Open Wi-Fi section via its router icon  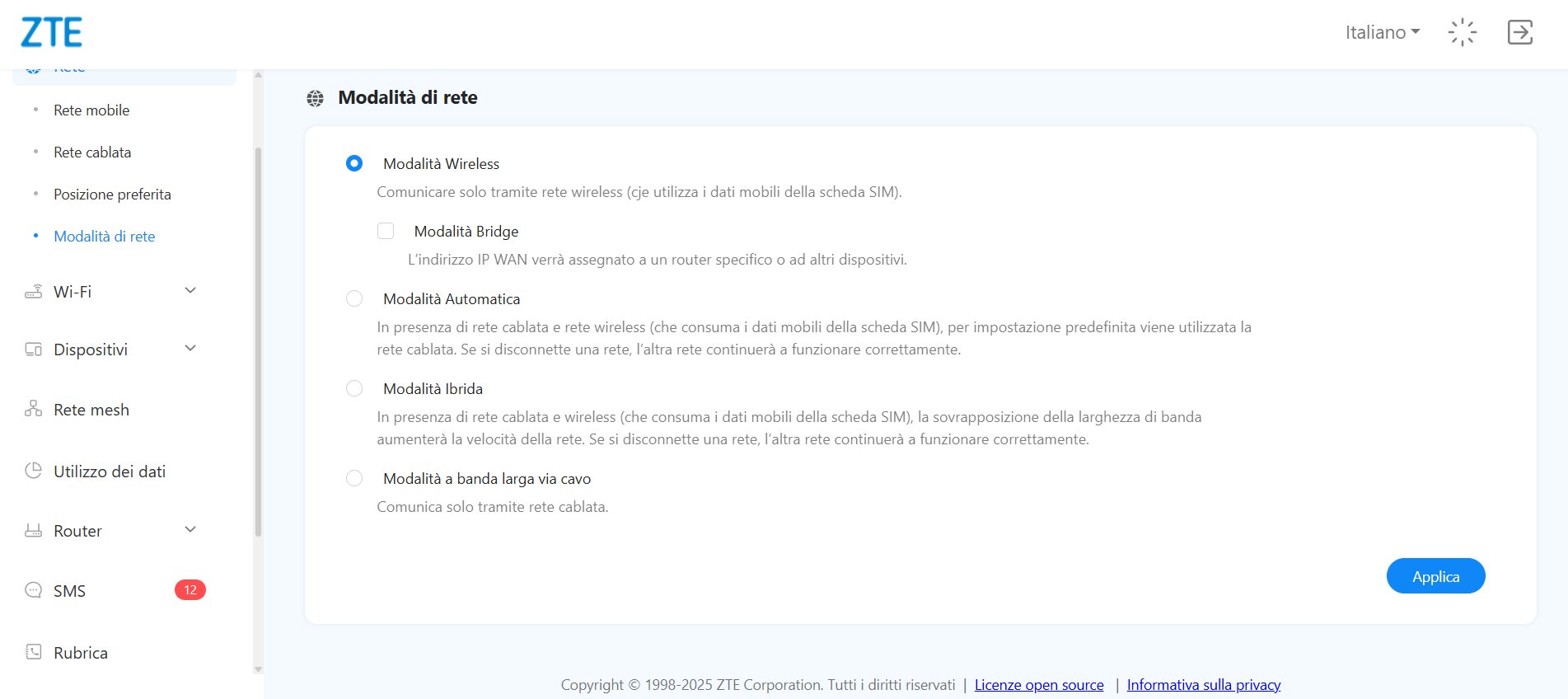point(33,292)
